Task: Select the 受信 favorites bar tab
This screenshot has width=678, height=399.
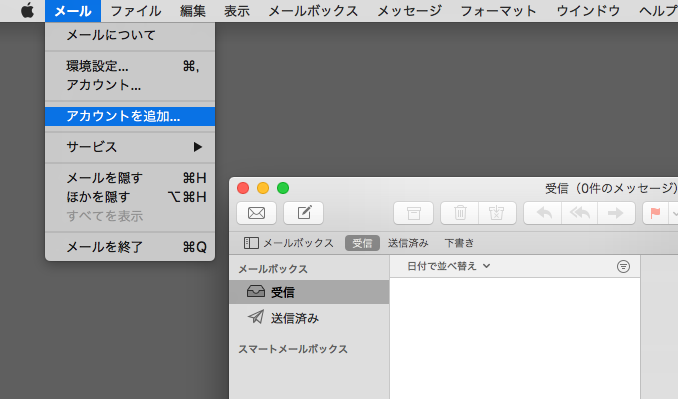Action: [x=362, y=243]
